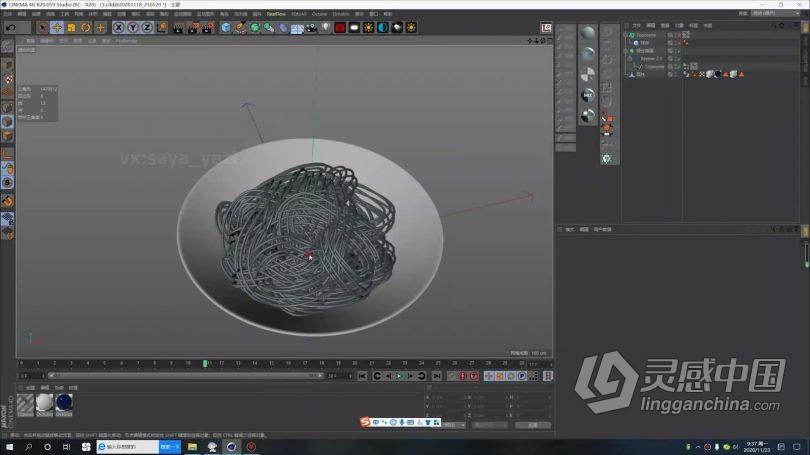The width and height of the screenshot is (810, 455).
Task: Click the Octane Mix material ball
Action: point(587,95)
